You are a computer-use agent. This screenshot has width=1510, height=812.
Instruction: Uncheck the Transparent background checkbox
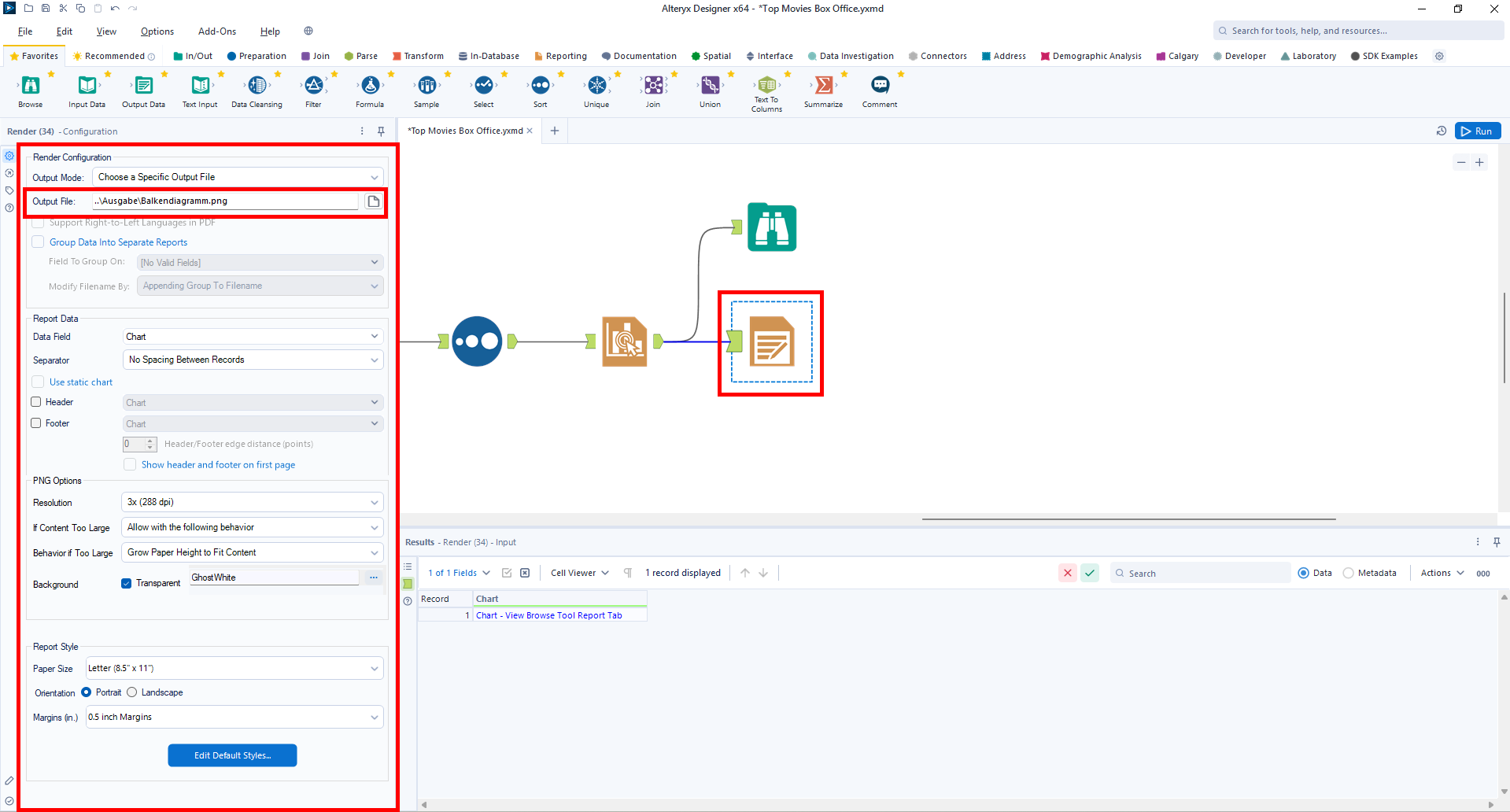click(x=126, y=583)
